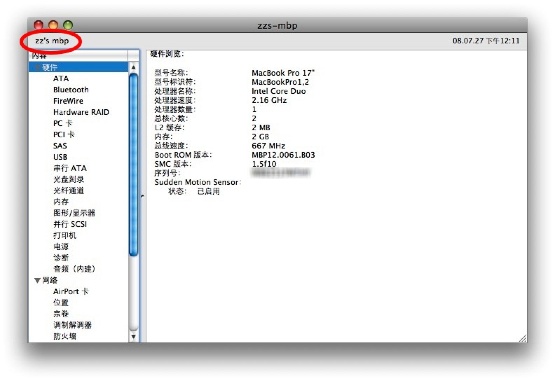555x381 pixels.
Task: Click the blue sidebar scrollbar thumb
Action: 133,164
